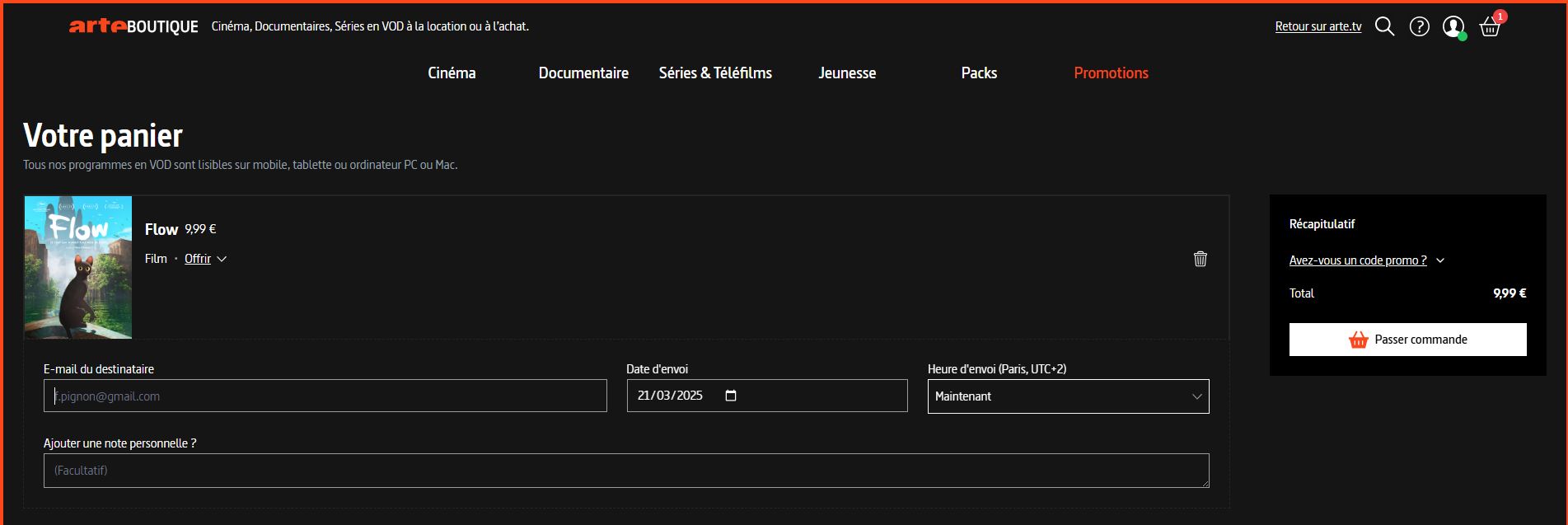Screen dimensions: 1568x525
Task: Click the Flow price 9,99 €
Action: 200,229
